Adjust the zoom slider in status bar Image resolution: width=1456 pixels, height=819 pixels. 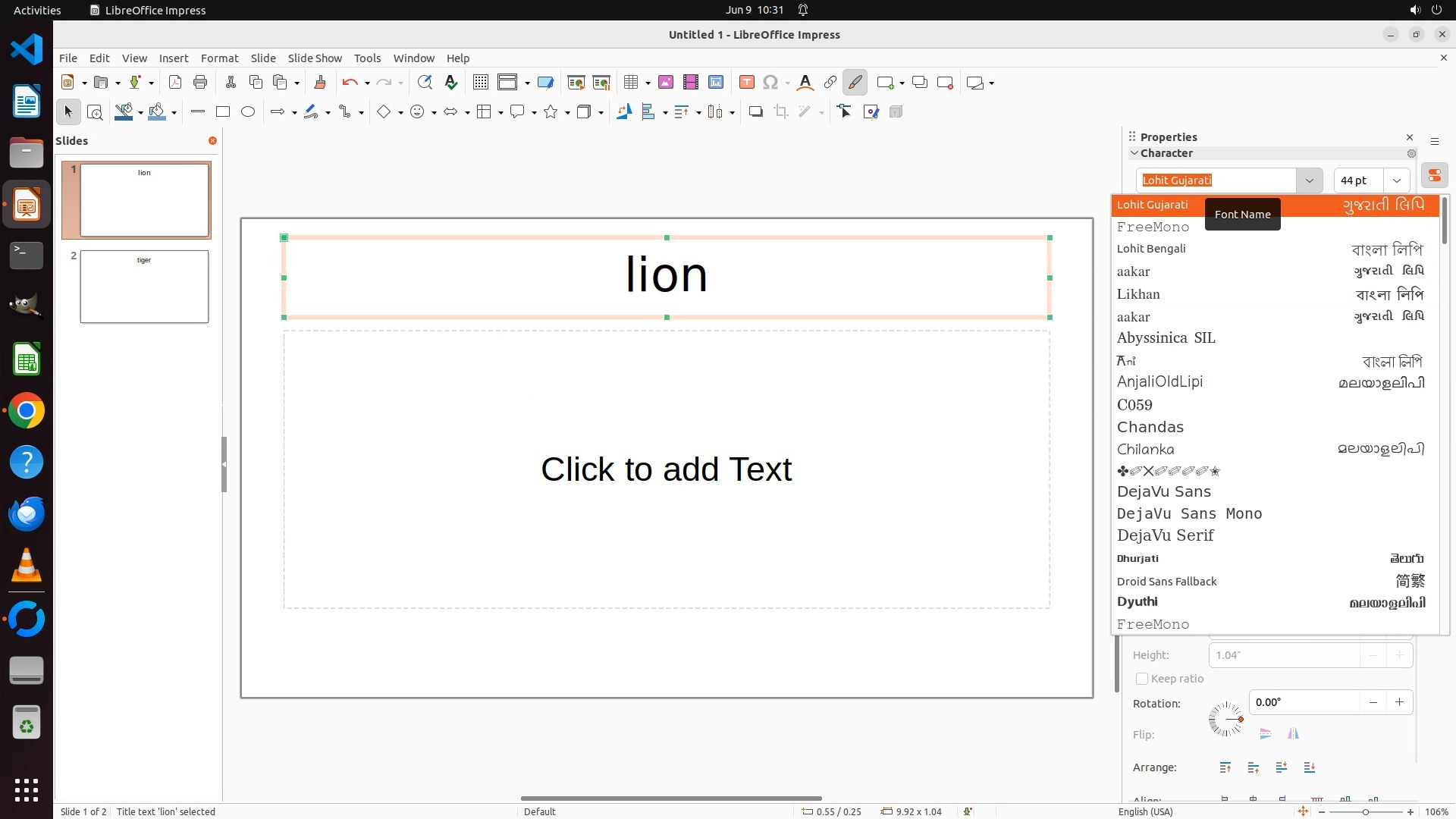pos(1366,812)
